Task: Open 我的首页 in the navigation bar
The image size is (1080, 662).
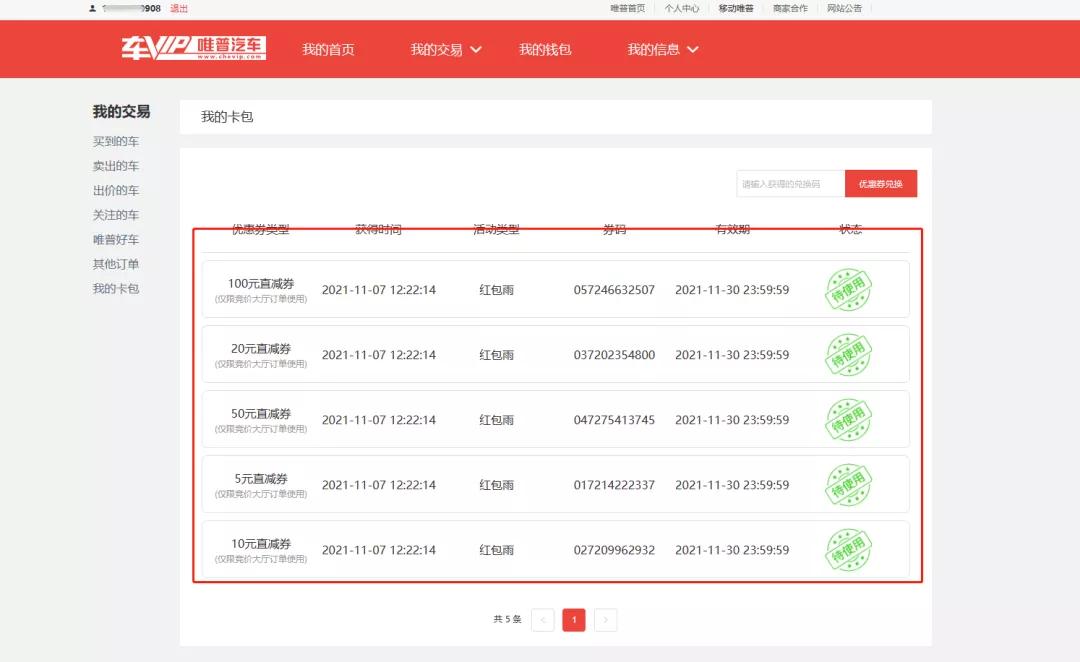Action: [329, 50]
